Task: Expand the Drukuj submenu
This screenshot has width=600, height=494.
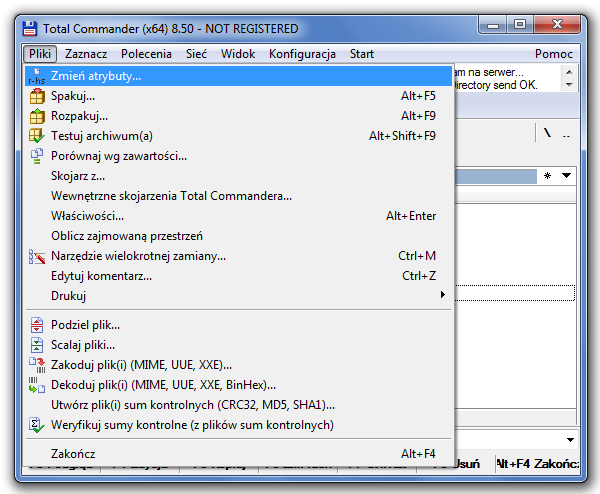Action: pyautogui.click(x=238, y=296)
